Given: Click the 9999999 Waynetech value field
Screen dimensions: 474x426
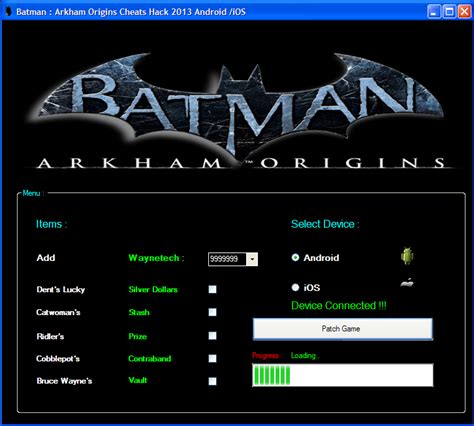Looking at the screenshot, I should tap(227, 259).
